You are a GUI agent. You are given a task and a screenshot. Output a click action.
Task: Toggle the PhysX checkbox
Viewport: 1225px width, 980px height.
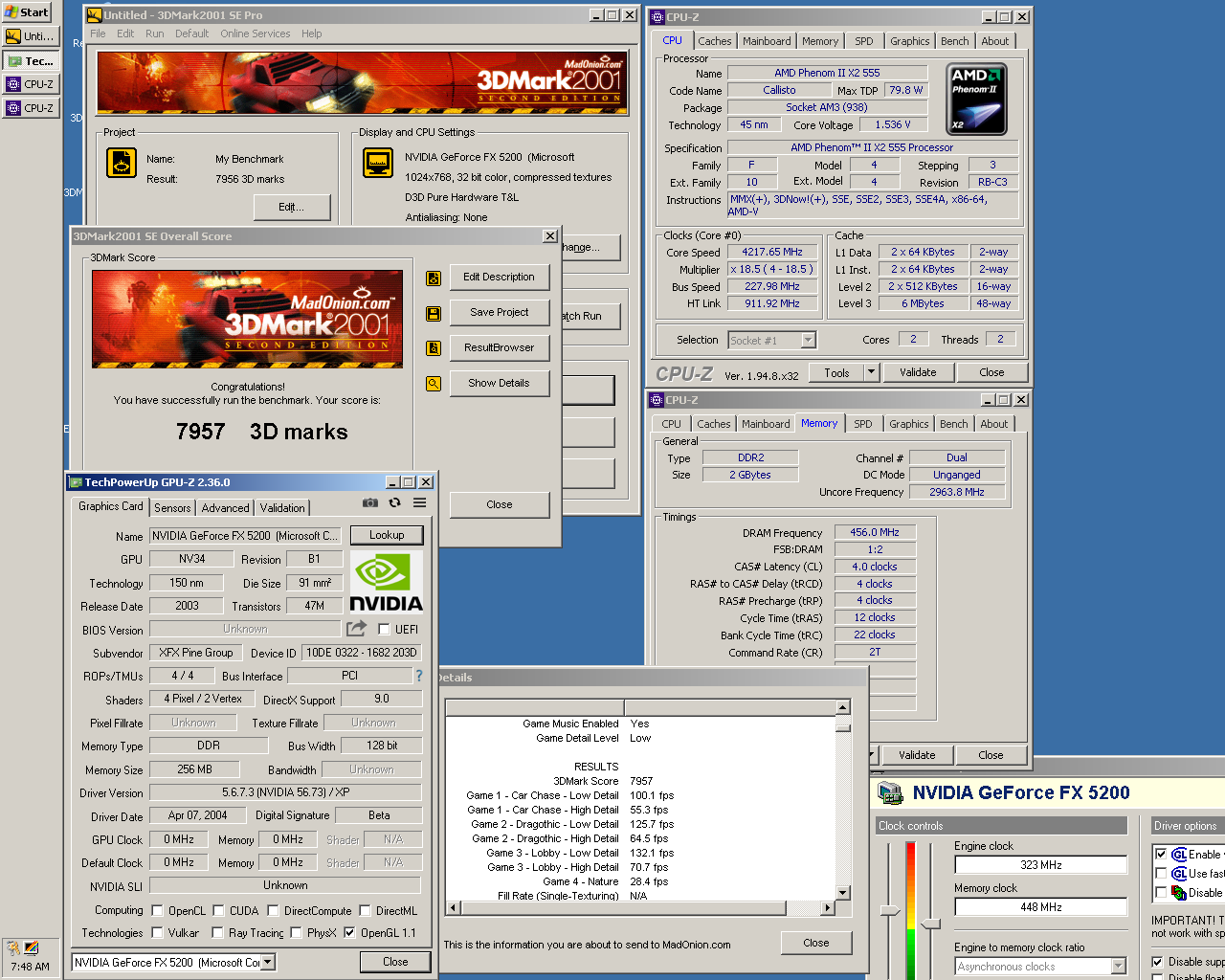[x=297, y=933]
